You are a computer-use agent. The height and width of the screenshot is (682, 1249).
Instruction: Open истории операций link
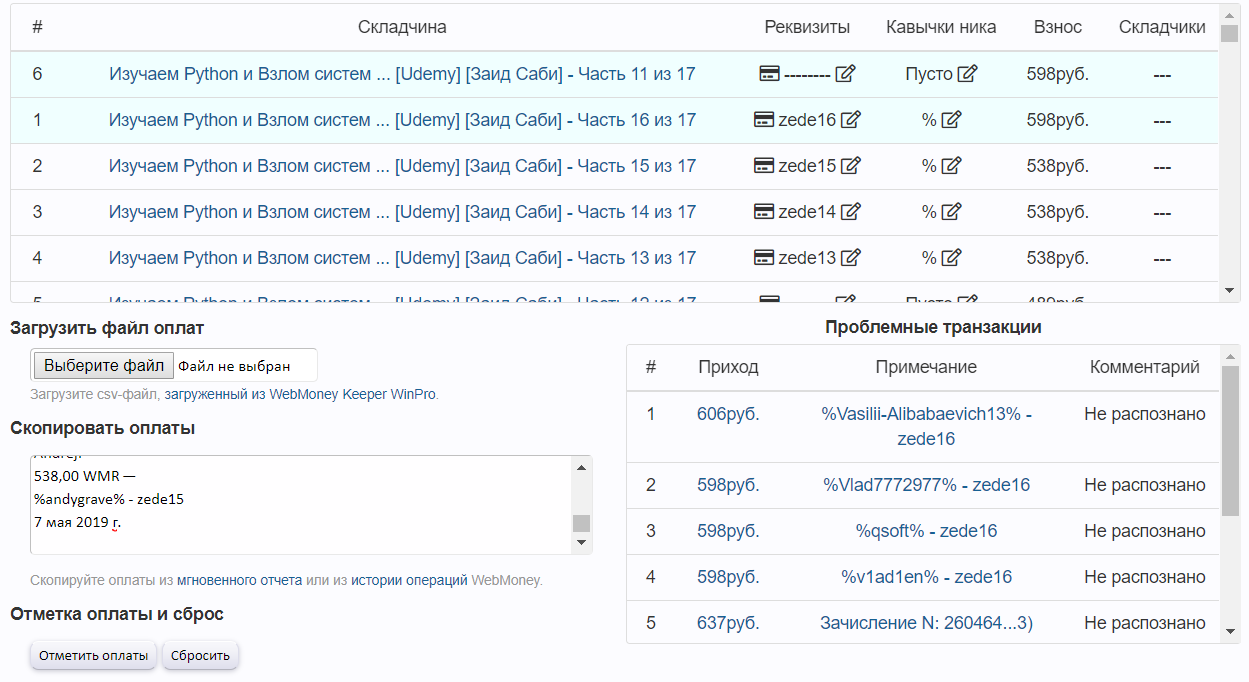coord(409,580)
